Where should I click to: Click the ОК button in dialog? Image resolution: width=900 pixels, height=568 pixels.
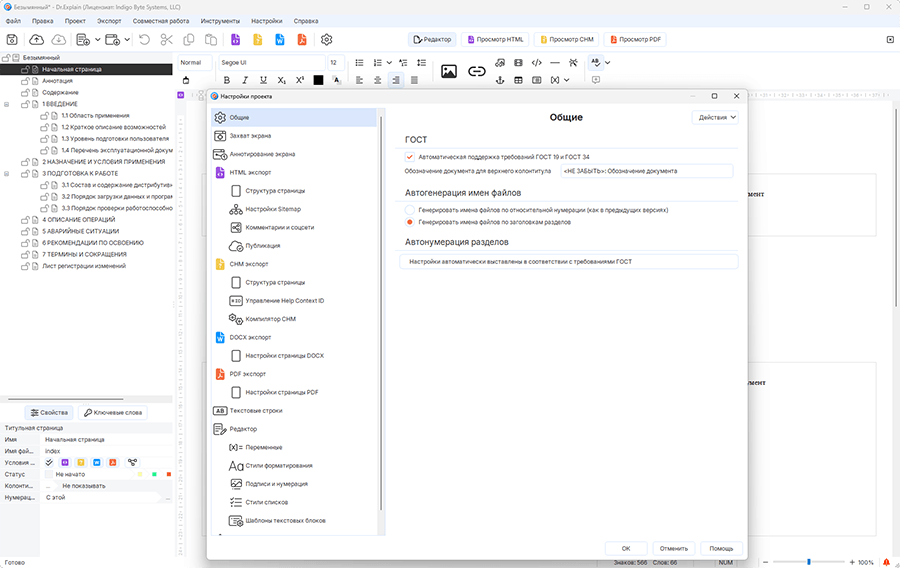626,548
